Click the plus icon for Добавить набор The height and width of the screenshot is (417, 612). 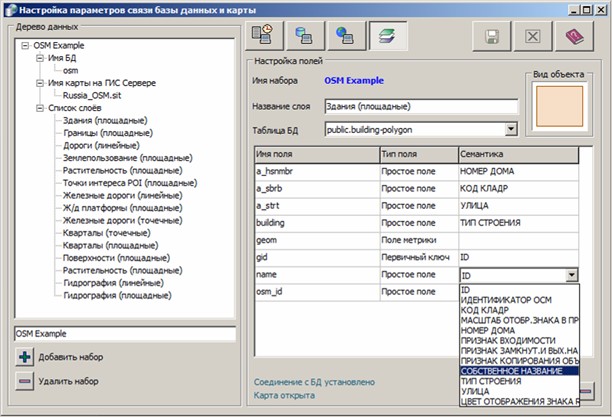pyautogui.click(x=24, y=357)
